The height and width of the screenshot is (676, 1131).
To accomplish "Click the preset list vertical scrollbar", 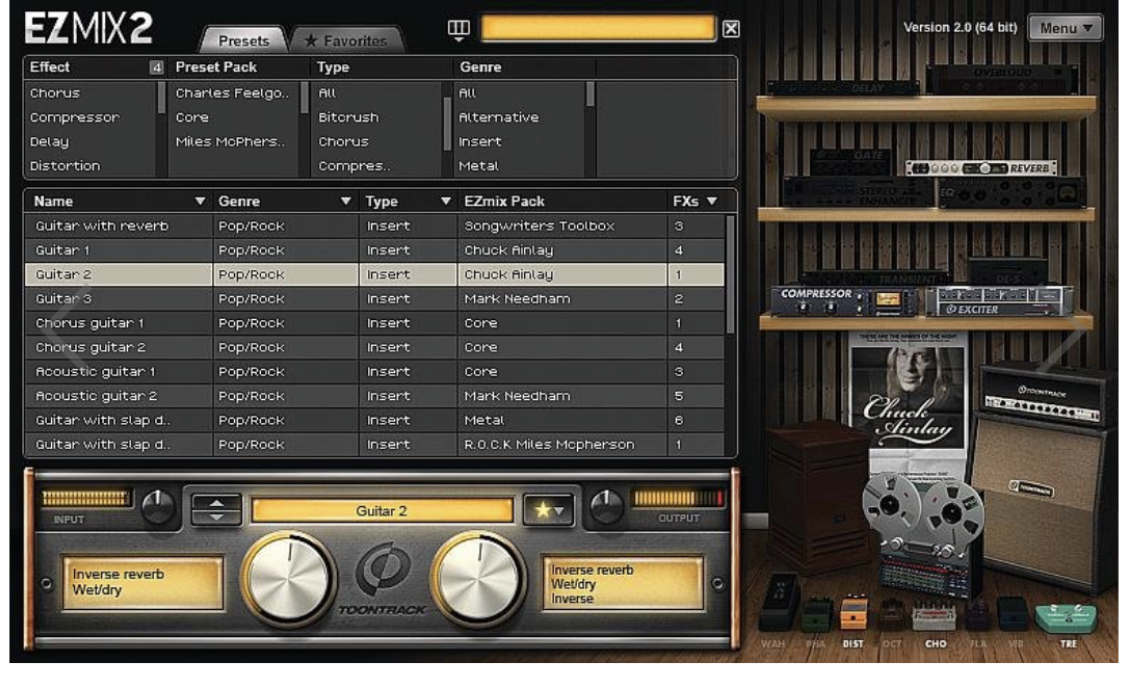I will click(730, 274).
